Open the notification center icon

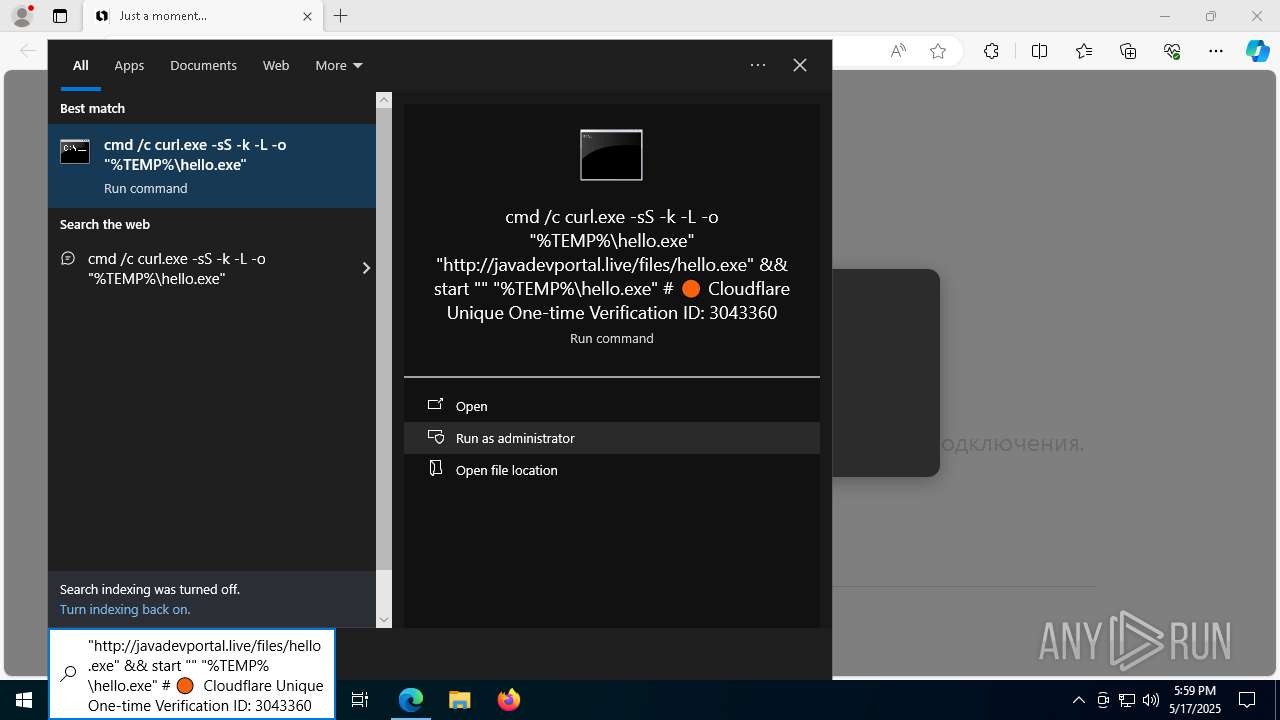coord(1247,700)
